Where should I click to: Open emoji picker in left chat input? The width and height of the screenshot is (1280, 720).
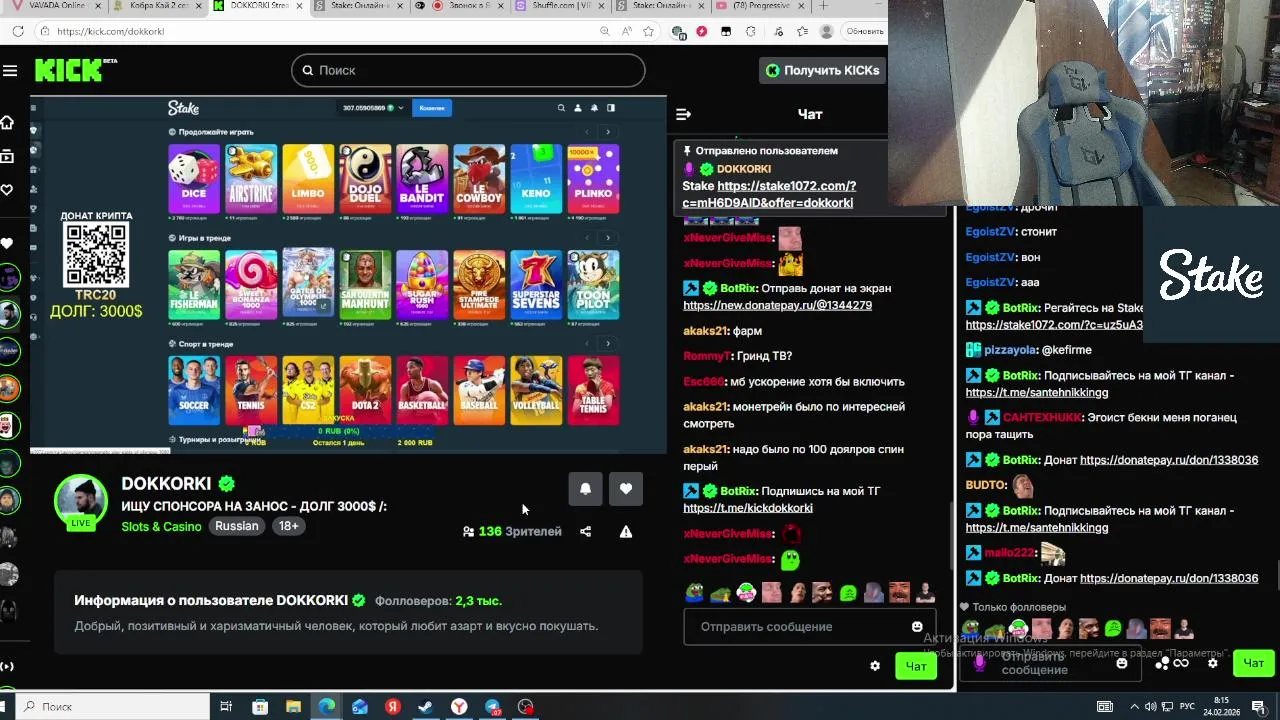click(917, 627)
